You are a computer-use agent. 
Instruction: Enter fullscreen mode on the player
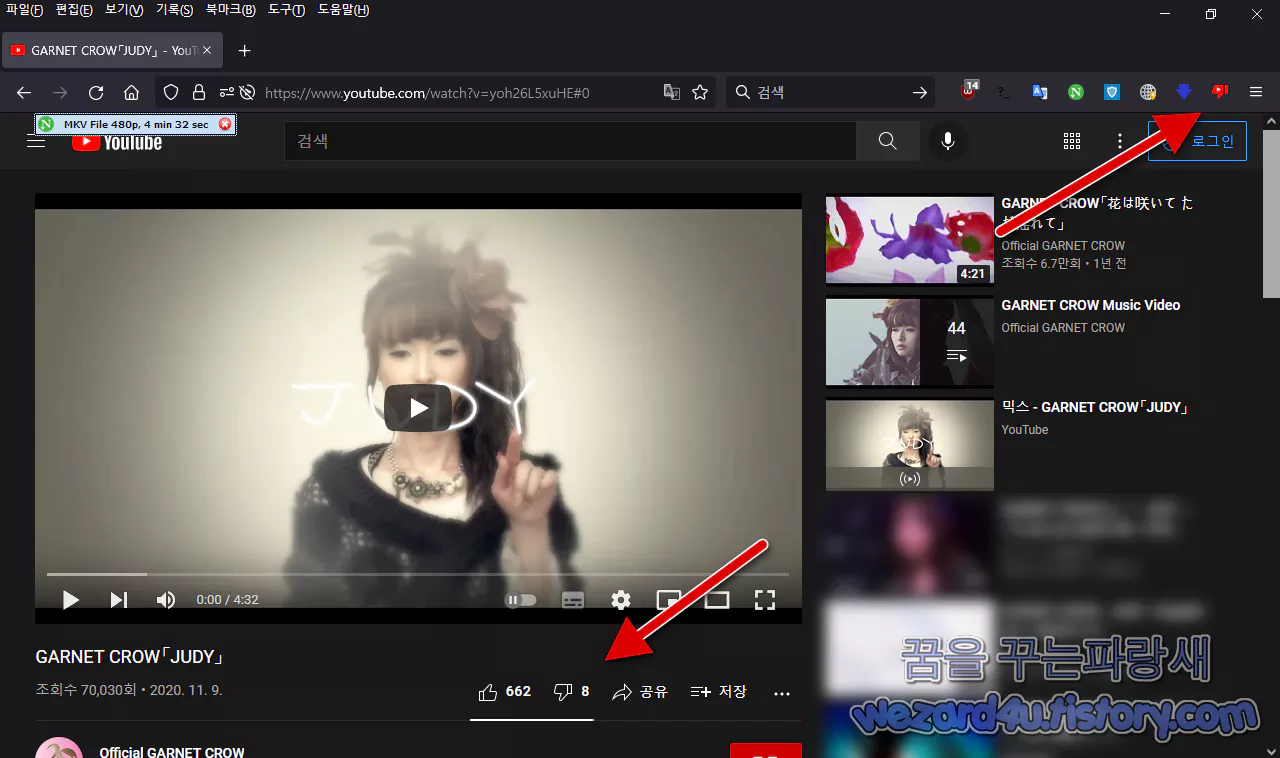765,599
